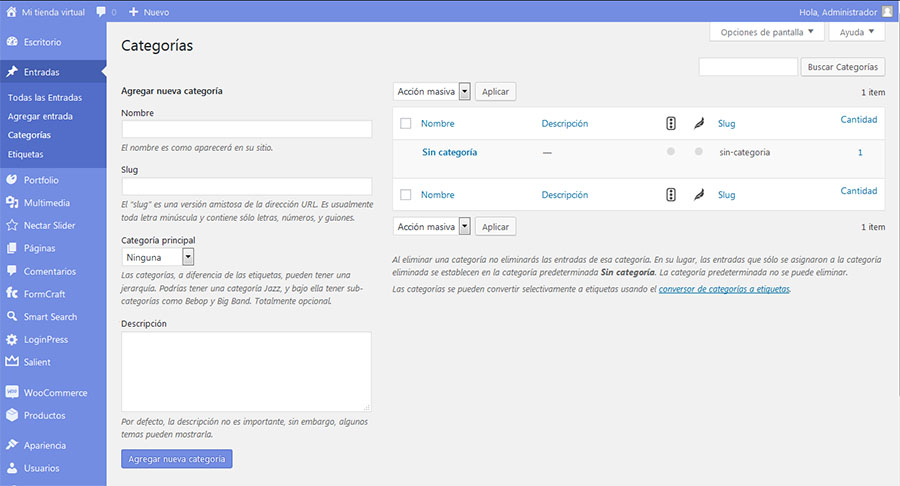
Task: Open the Categoría principal Ninguna dropdown
Action: coord(158,257)
